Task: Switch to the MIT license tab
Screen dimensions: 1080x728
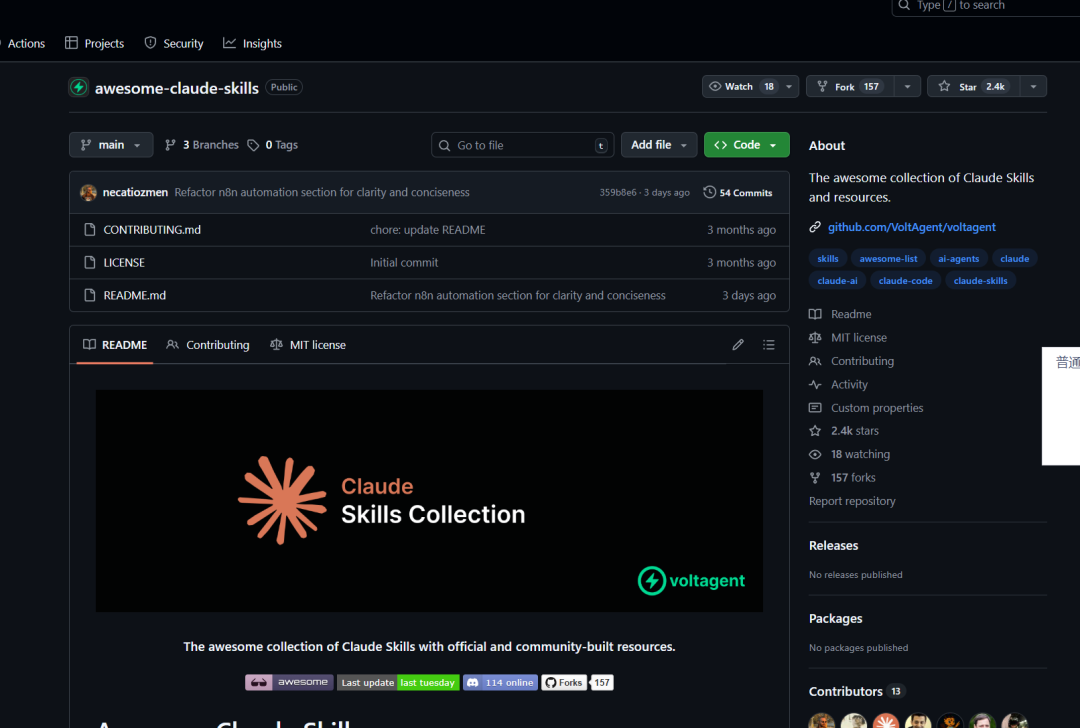Action: coord(308,345)
